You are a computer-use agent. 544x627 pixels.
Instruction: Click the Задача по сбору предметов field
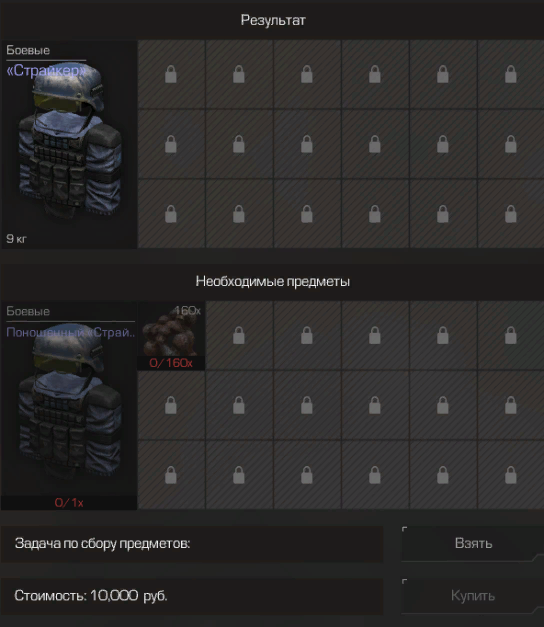tap(192, 544)
